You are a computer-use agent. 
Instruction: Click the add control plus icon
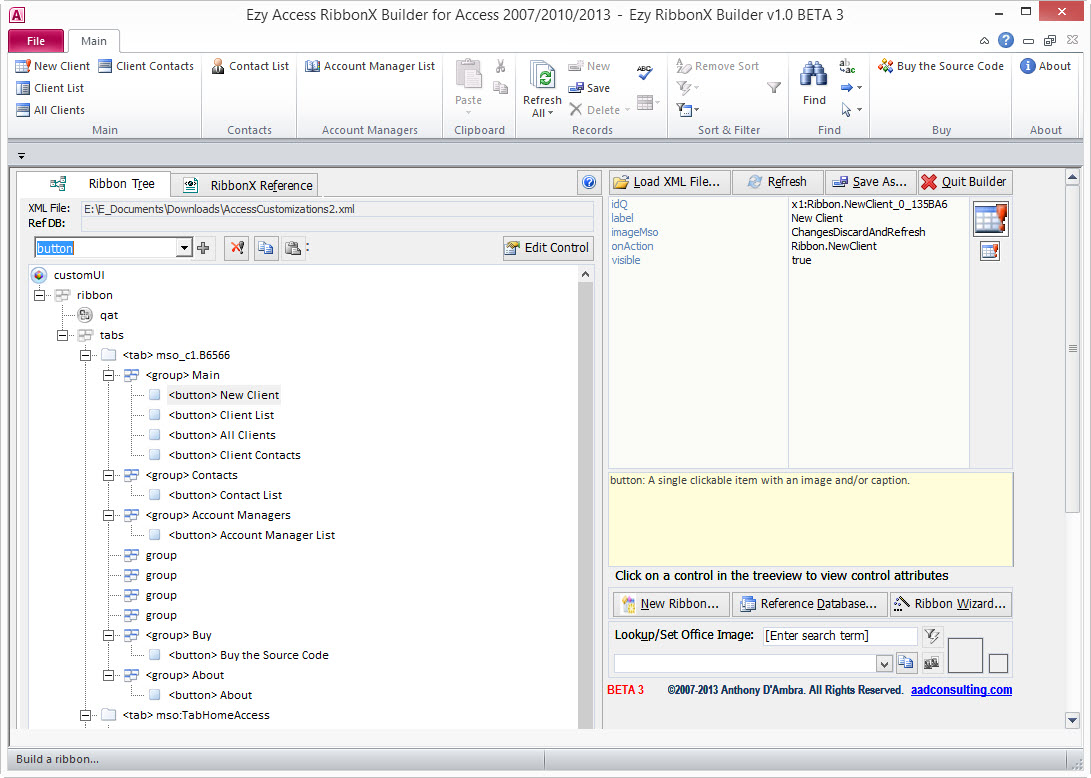(x=203, y=248)
